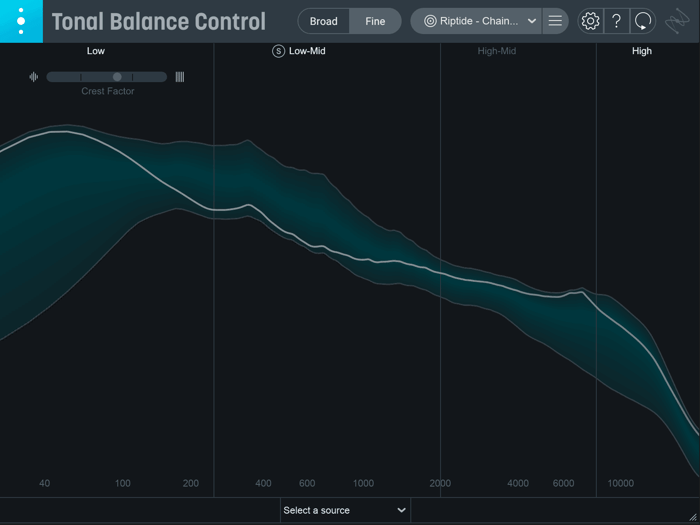Select the High-Mid band label
This screenshot has width=700, height=525.
(496, 51)
